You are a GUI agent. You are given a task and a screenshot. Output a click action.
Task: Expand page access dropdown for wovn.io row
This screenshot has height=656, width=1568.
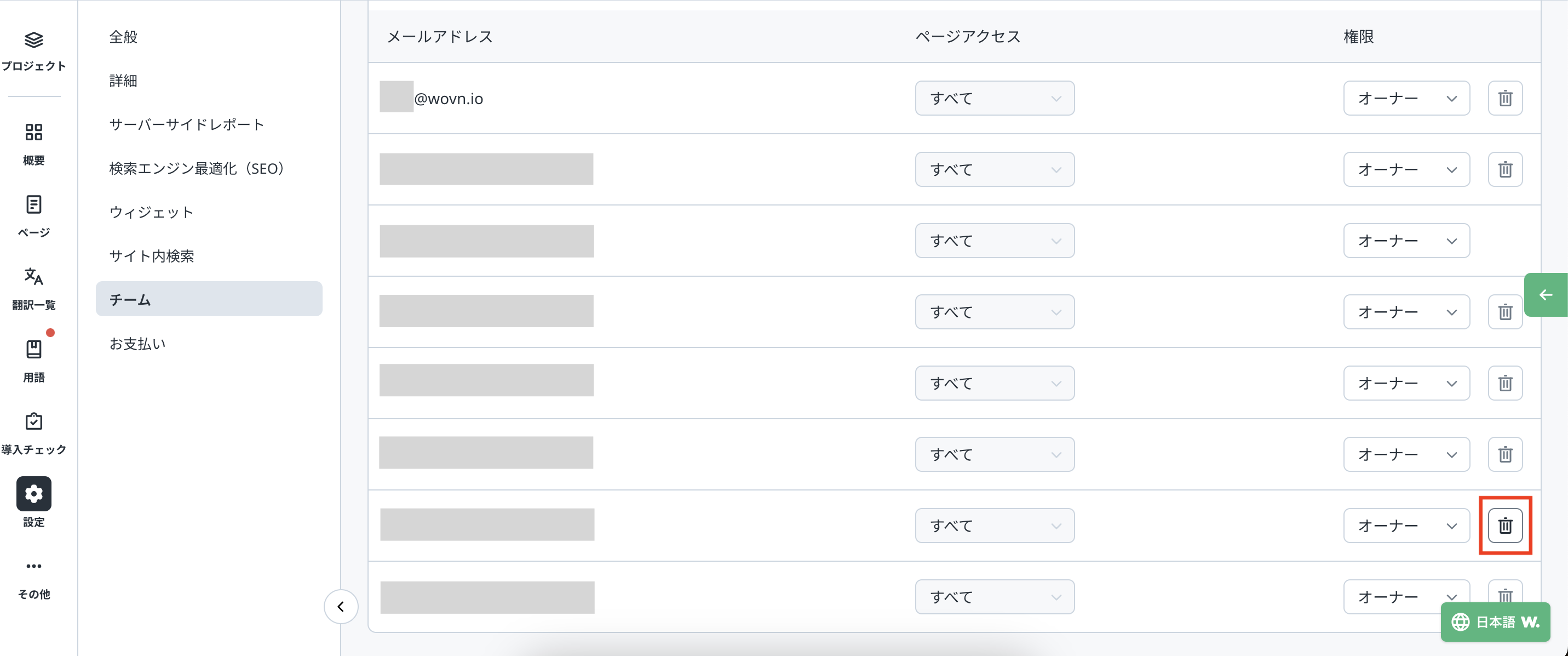pyautogui.click(x=994, y=98)
